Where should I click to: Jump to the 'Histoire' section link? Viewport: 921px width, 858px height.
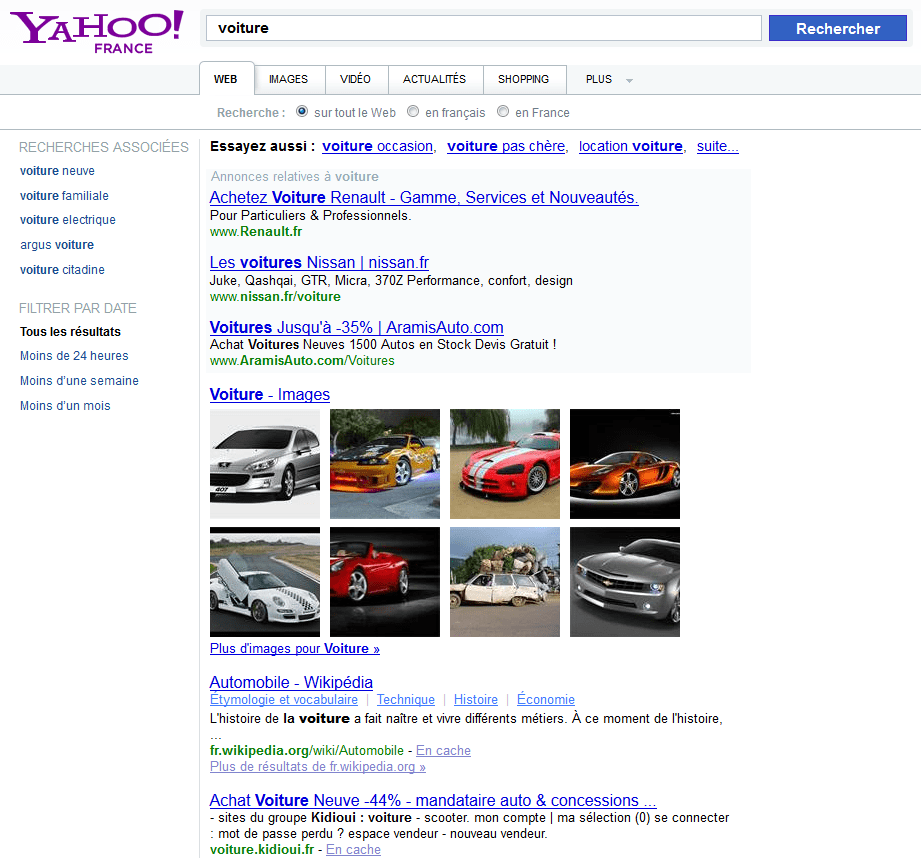pos(476,699)
